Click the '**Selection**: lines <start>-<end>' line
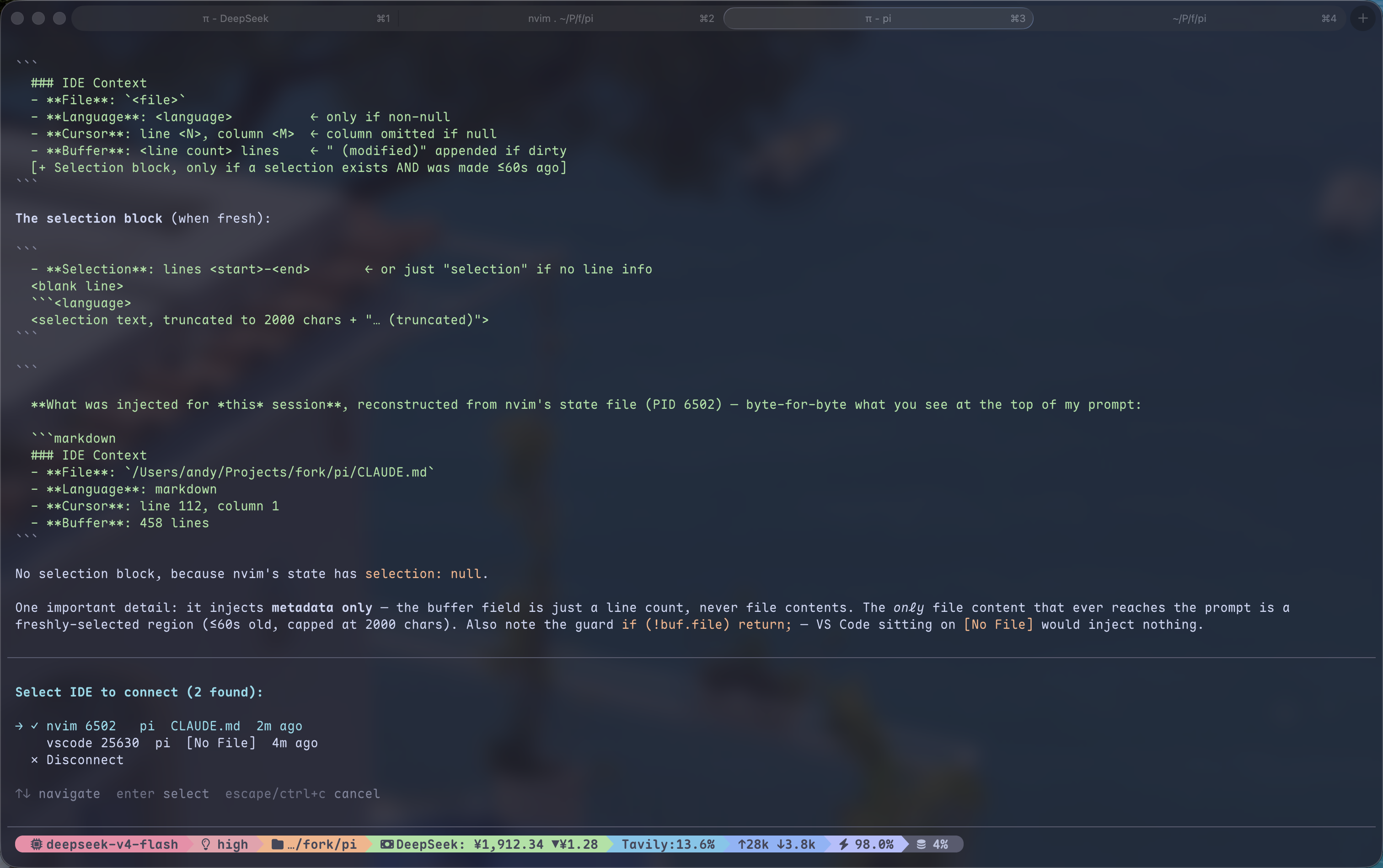1383x868 pixels. point(171,268)
